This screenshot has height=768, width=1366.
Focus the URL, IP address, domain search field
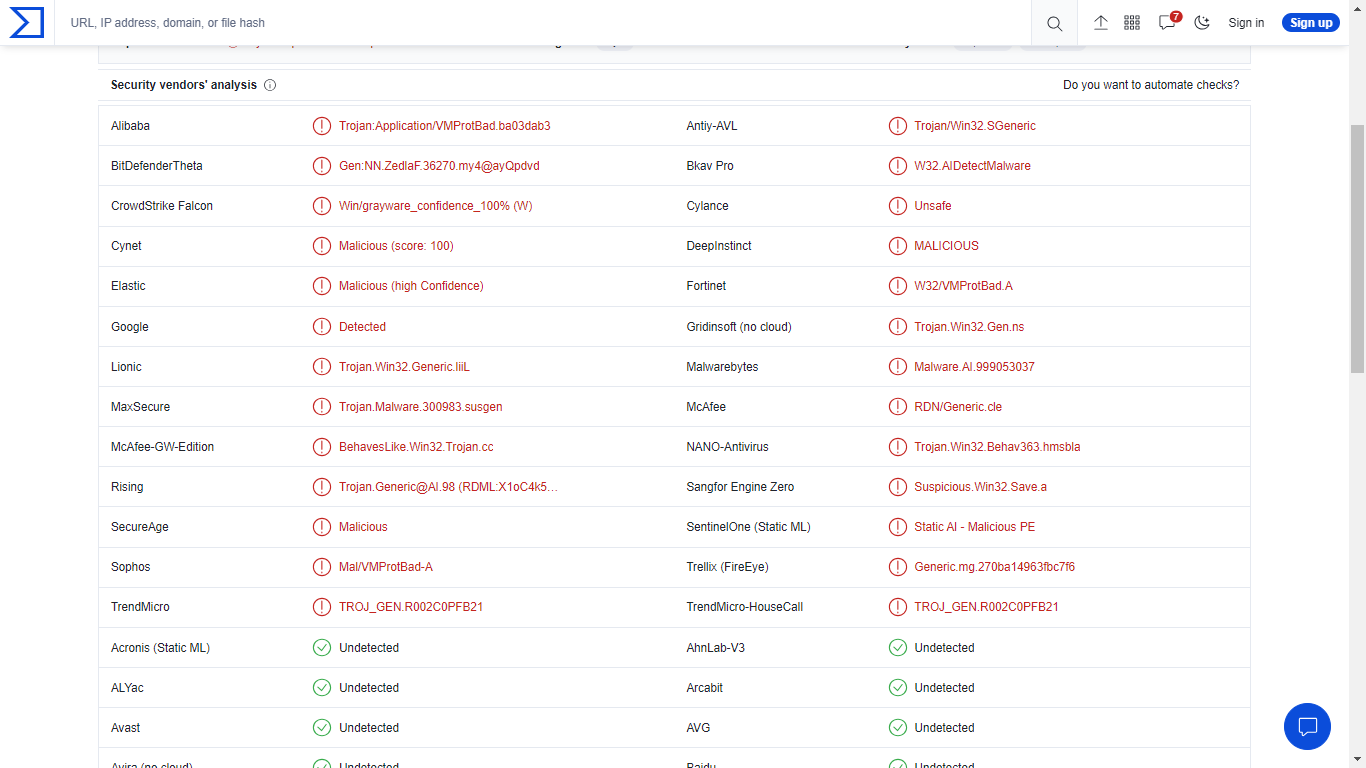(540, 23)
